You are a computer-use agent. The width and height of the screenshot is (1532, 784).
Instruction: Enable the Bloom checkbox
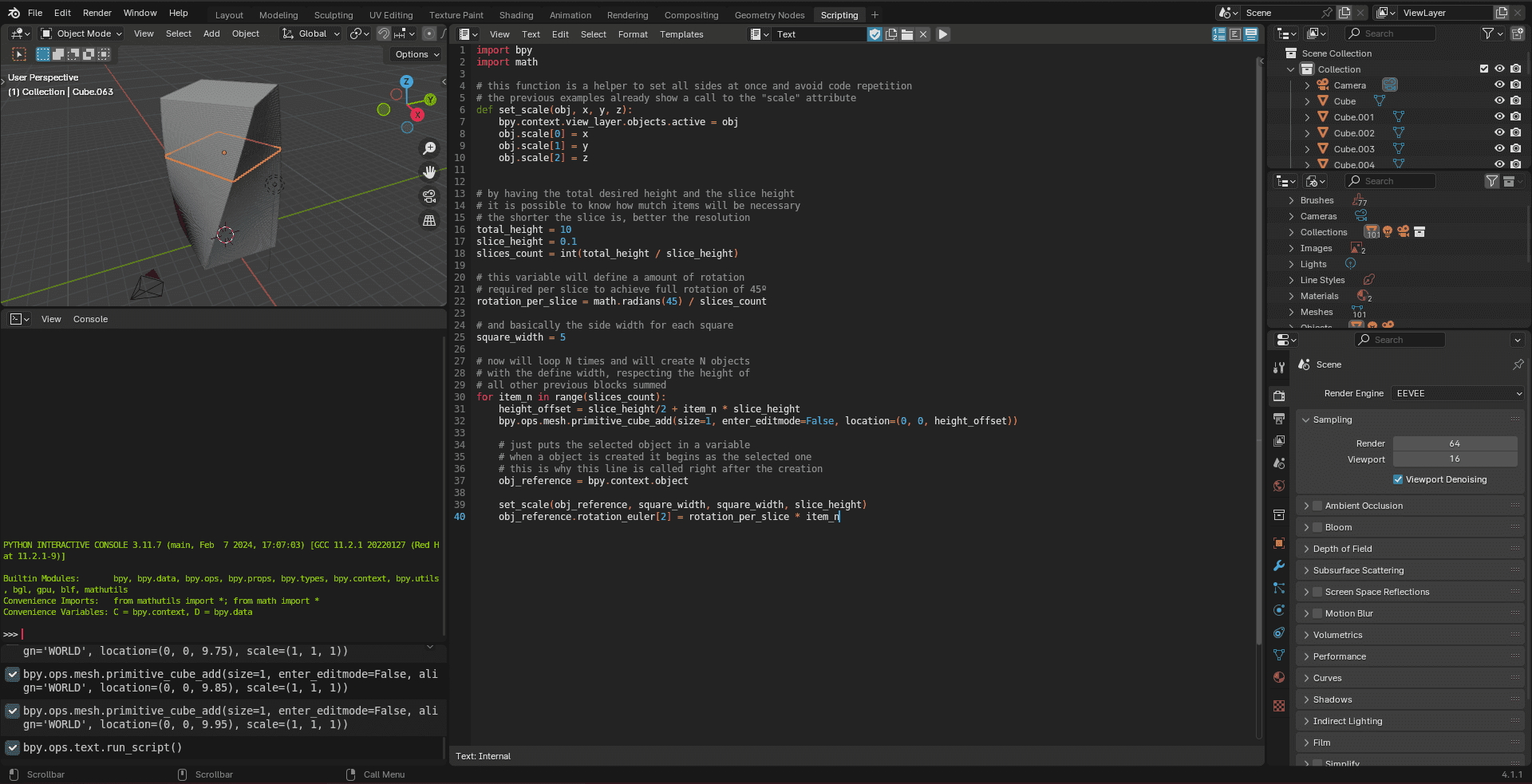tap(1317, 527)
